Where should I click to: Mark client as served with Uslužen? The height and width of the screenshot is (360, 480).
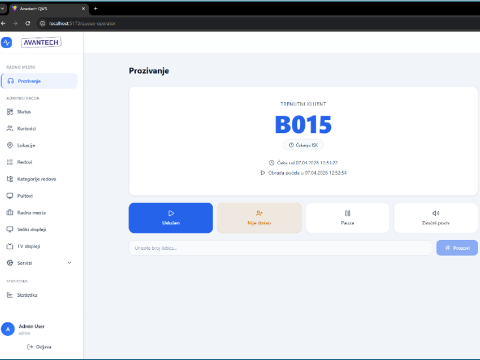(x=171, y=218)
